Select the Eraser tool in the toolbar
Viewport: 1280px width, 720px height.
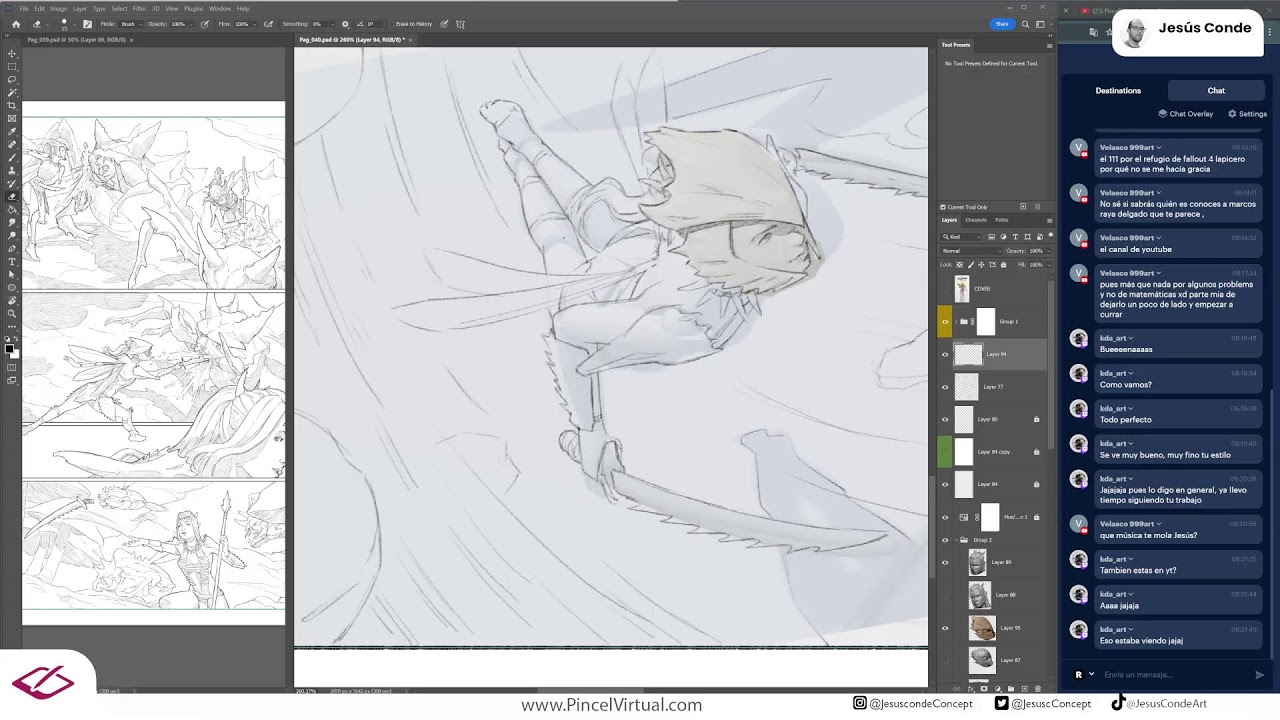pyautogui.click(x=12, y=197)
